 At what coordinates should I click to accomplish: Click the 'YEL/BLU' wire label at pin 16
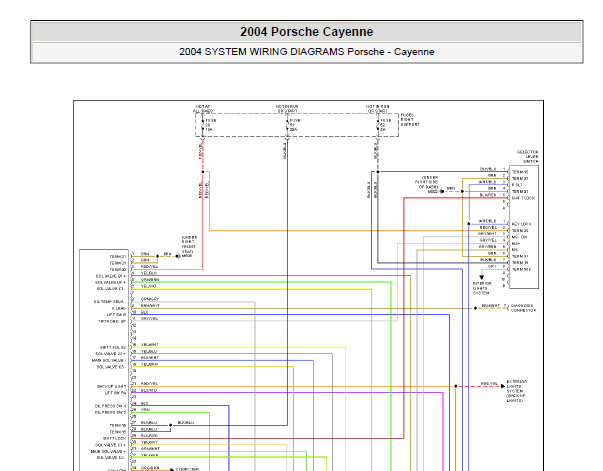(149, 351)
